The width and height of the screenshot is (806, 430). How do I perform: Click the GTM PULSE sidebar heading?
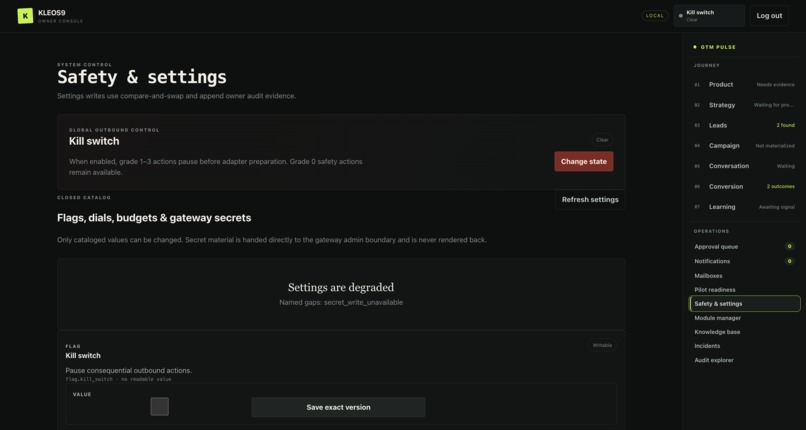(x=718, y=47)
